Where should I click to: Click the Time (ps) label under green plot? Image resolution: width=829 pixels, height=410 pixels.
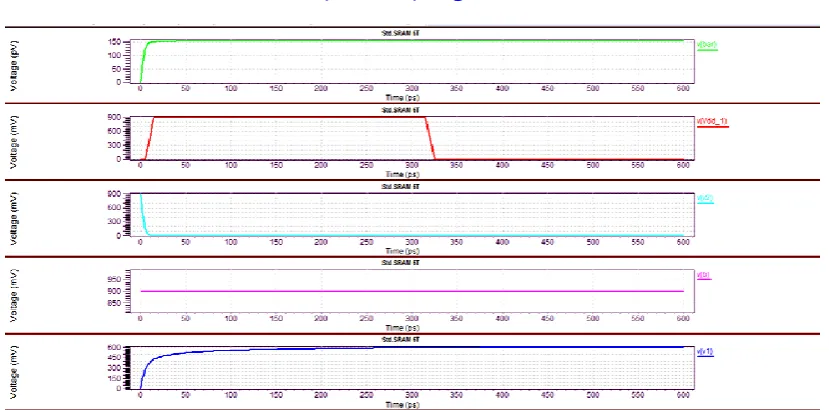pyautogui.click(x=402, y=98)
